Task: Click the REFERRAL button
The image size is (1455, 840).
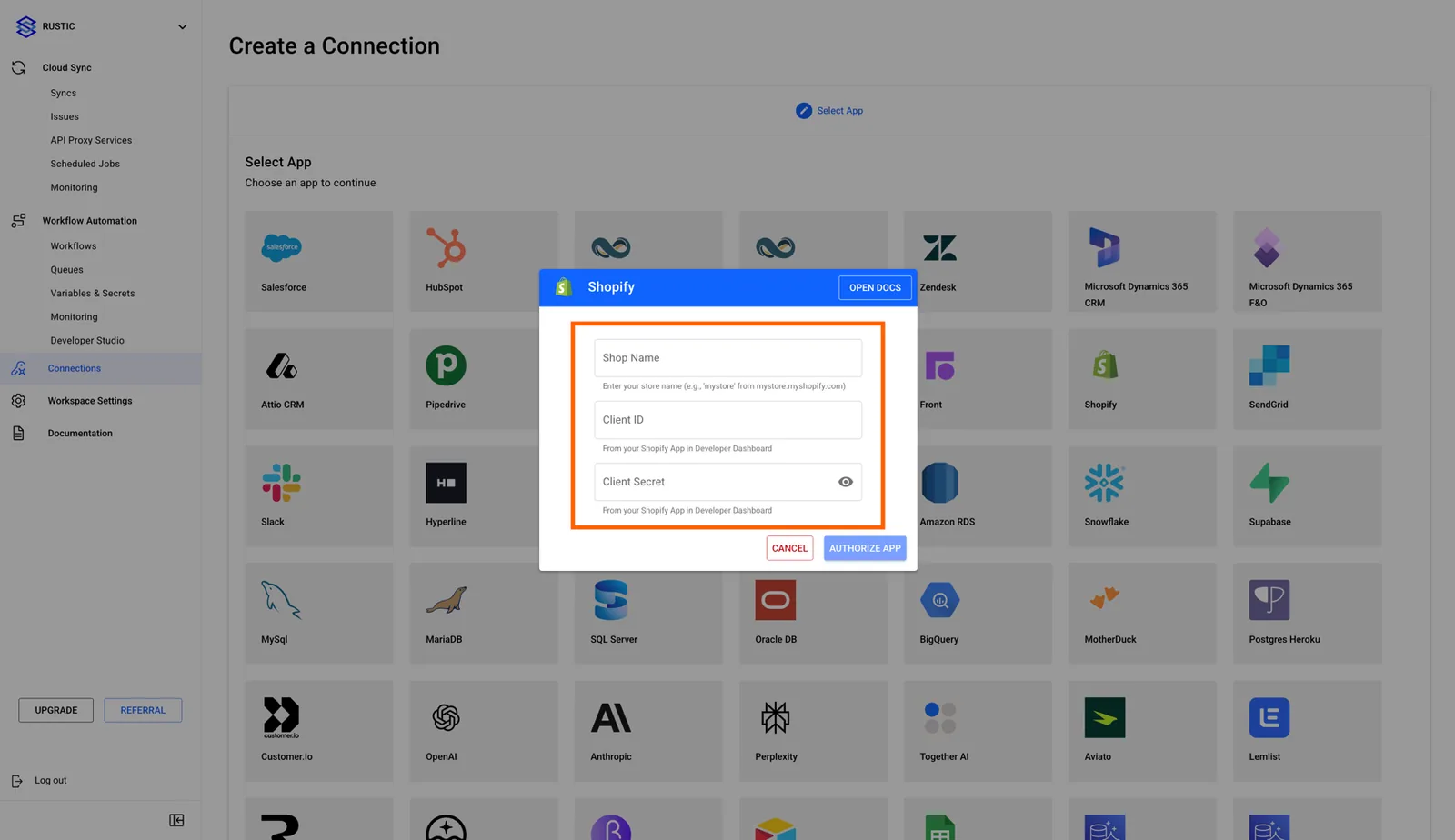Action: coord(143,710)
